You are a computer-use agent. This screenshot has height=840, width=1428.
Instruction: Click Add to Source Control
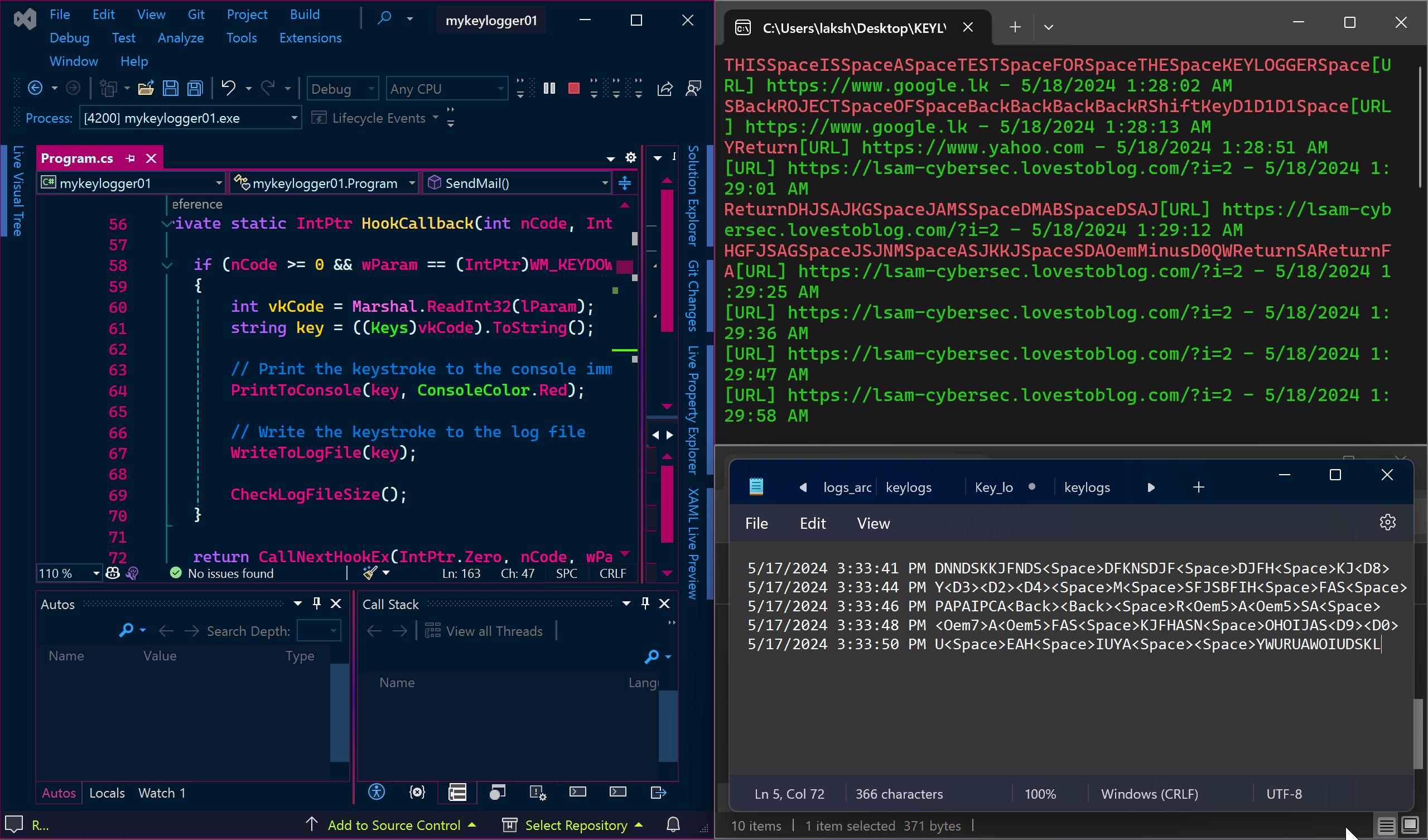click(393, 825)
